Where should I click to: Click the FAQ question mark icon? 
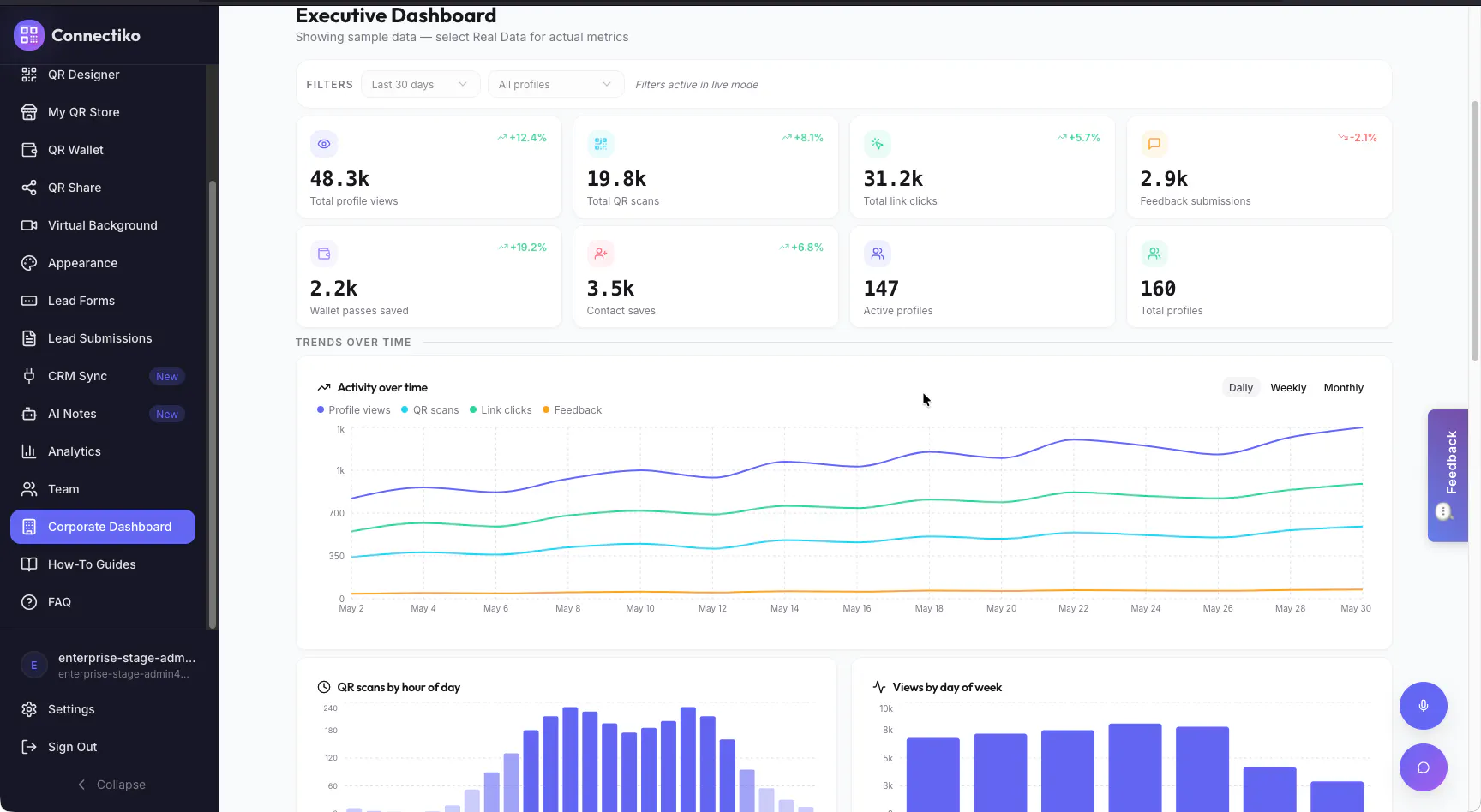[x=29, y=602]
